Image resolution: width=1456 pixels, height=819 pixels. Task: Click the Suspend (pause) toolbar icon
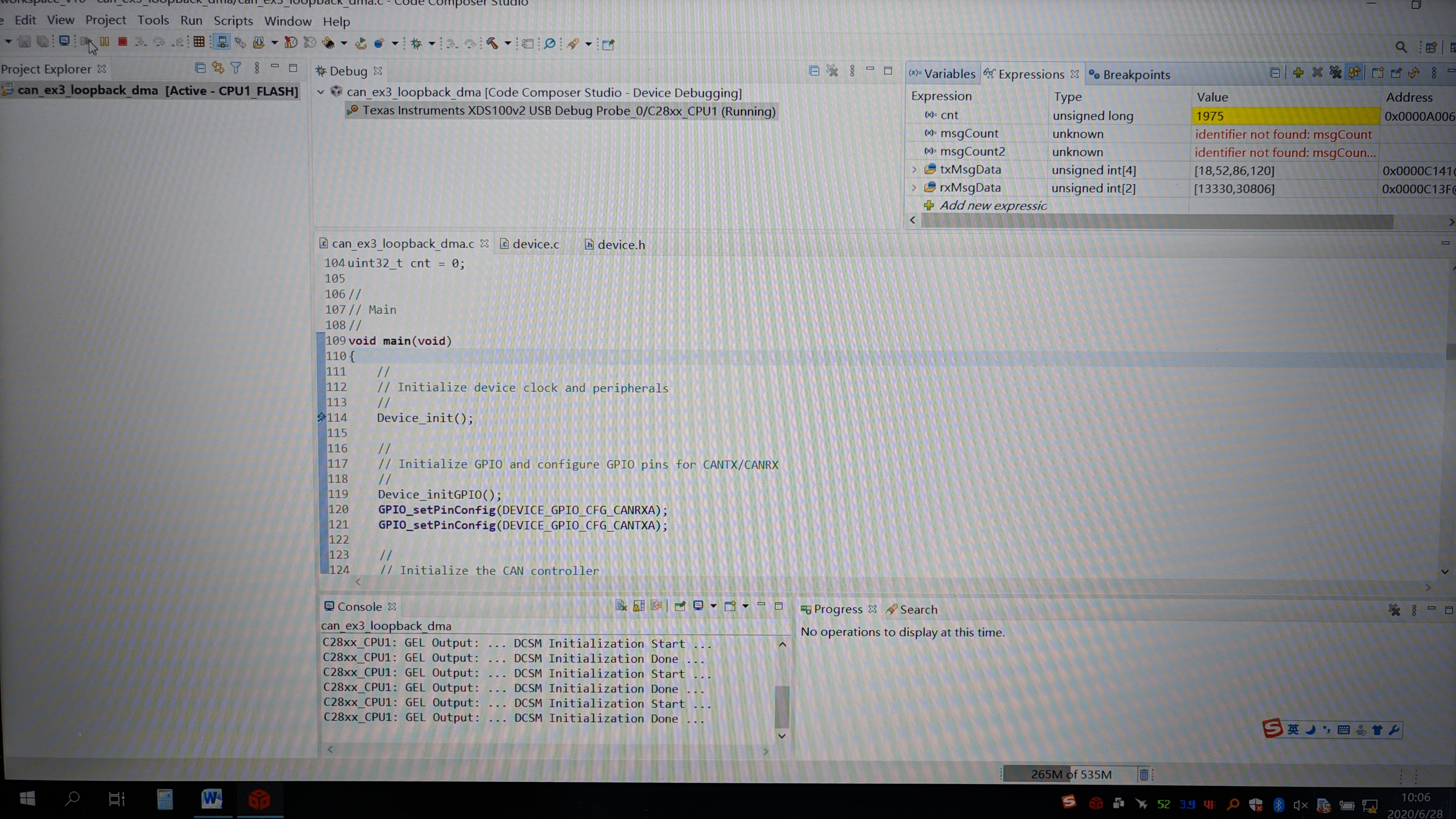pos(104,42)
